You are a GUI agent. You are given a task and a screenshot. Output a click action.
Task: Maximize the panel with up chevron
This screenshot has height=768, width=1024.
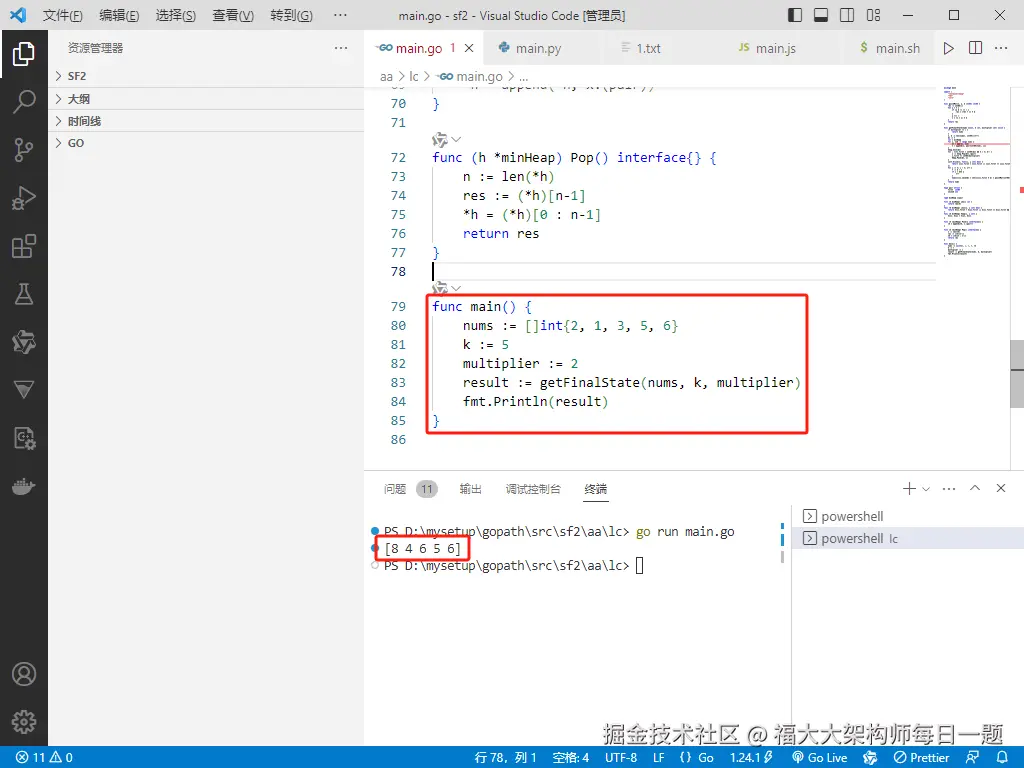(x=975, y=488)
